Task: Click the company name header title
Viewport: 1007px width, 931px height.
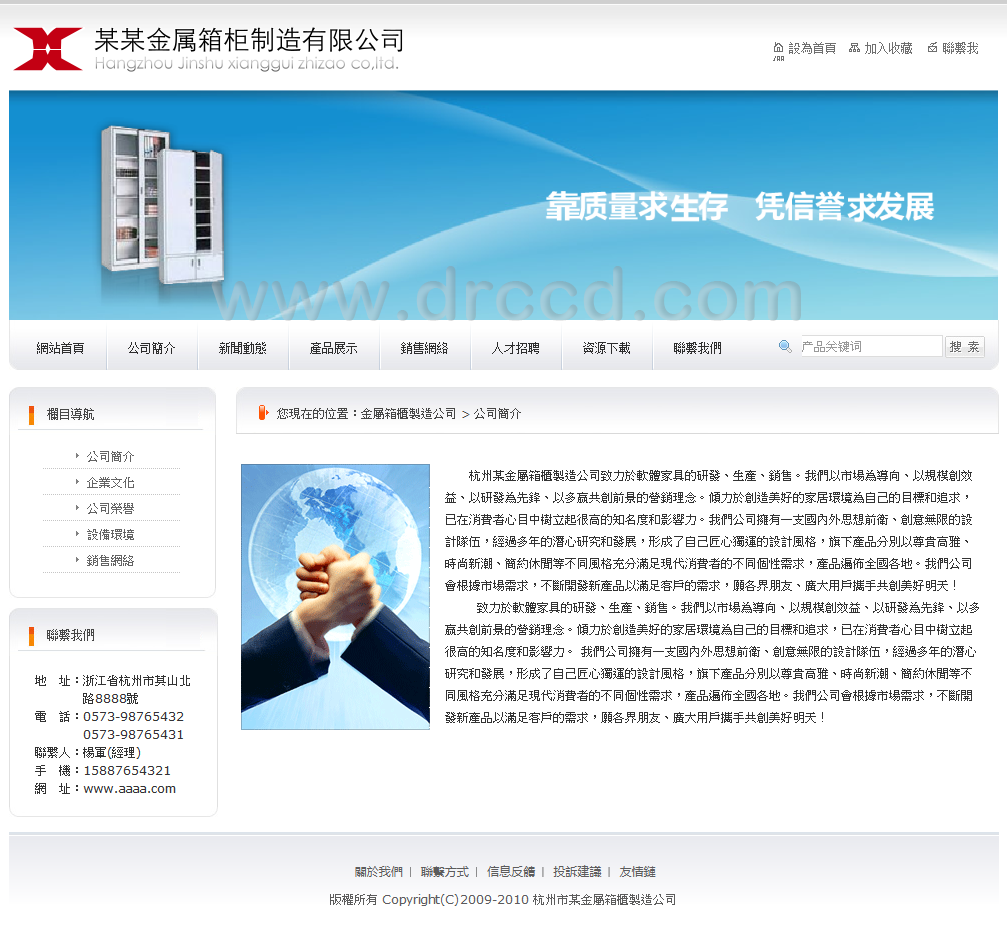Action: [x=249, y=40]
